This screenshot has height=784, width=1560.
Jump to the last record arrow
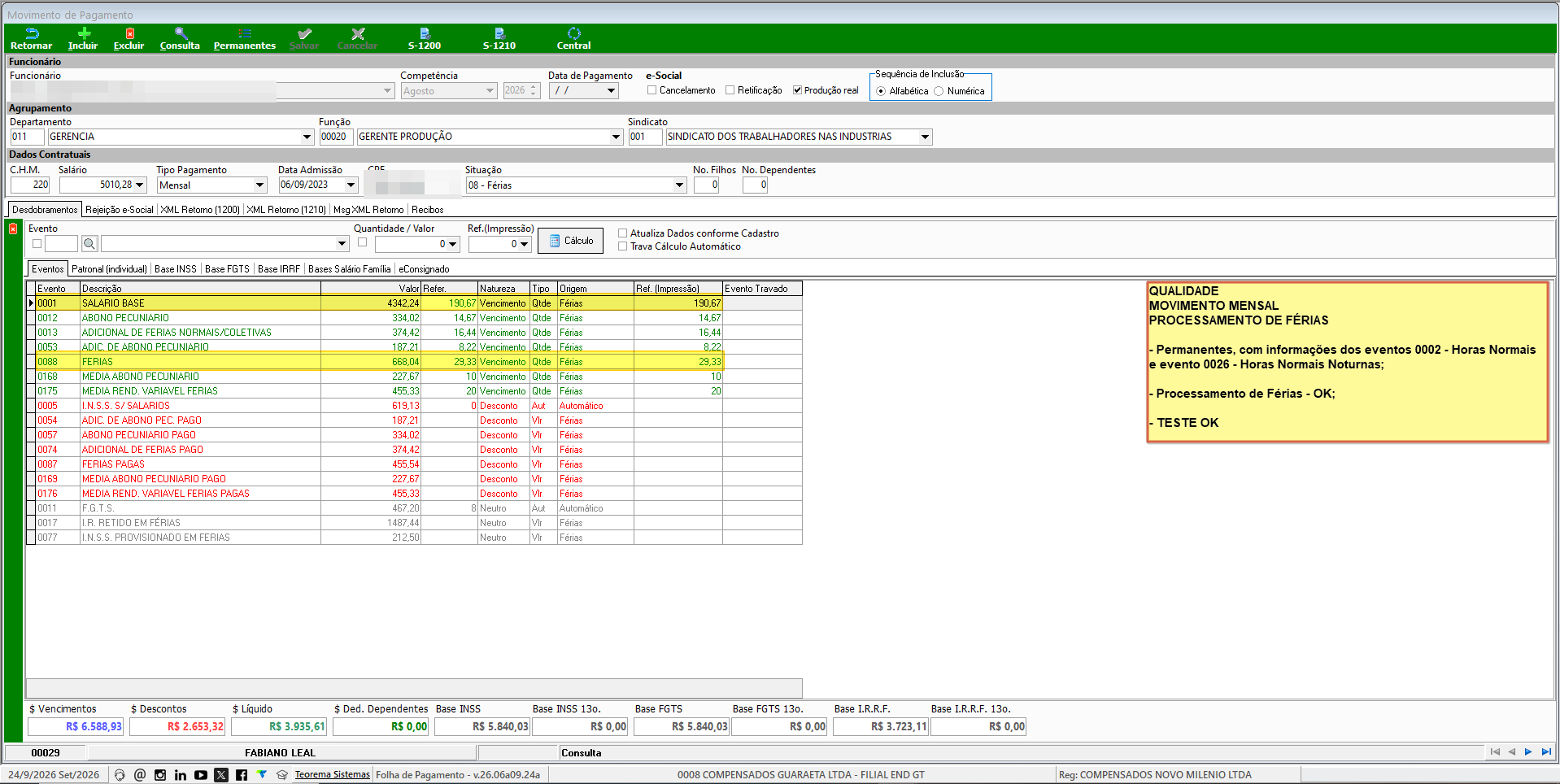point(1546,752)
